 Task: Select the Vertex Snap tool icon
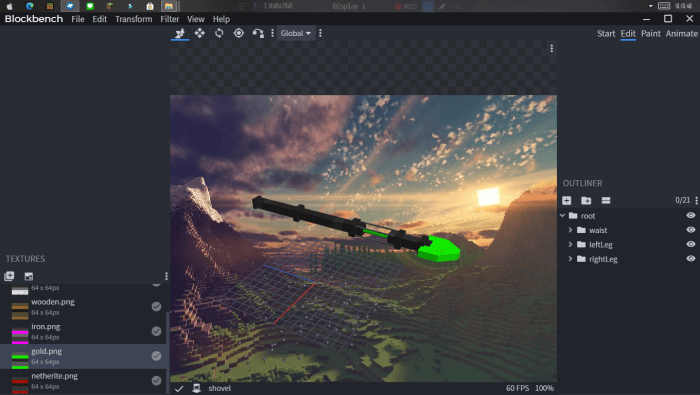tap(258, 33)
